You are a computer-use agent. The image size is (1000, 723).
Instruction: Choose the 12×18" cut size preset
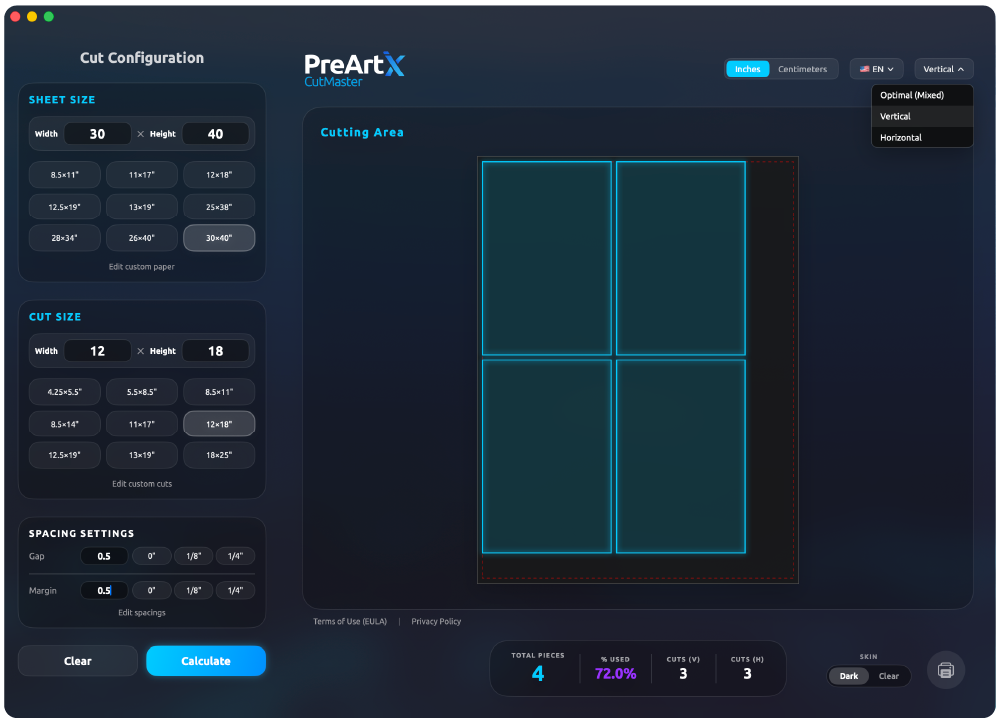pyautogui.click(x=218, y=423)
